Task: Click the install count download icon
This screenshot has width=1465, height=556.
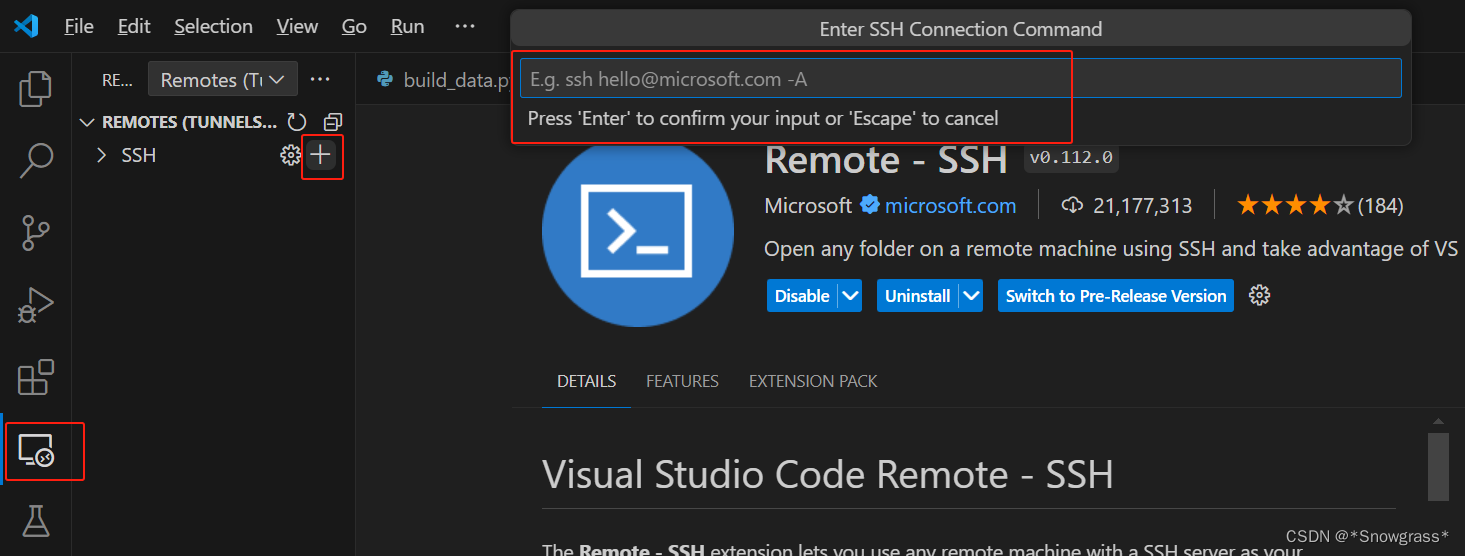Action: pyautogui.click(x=1072, y=205)
